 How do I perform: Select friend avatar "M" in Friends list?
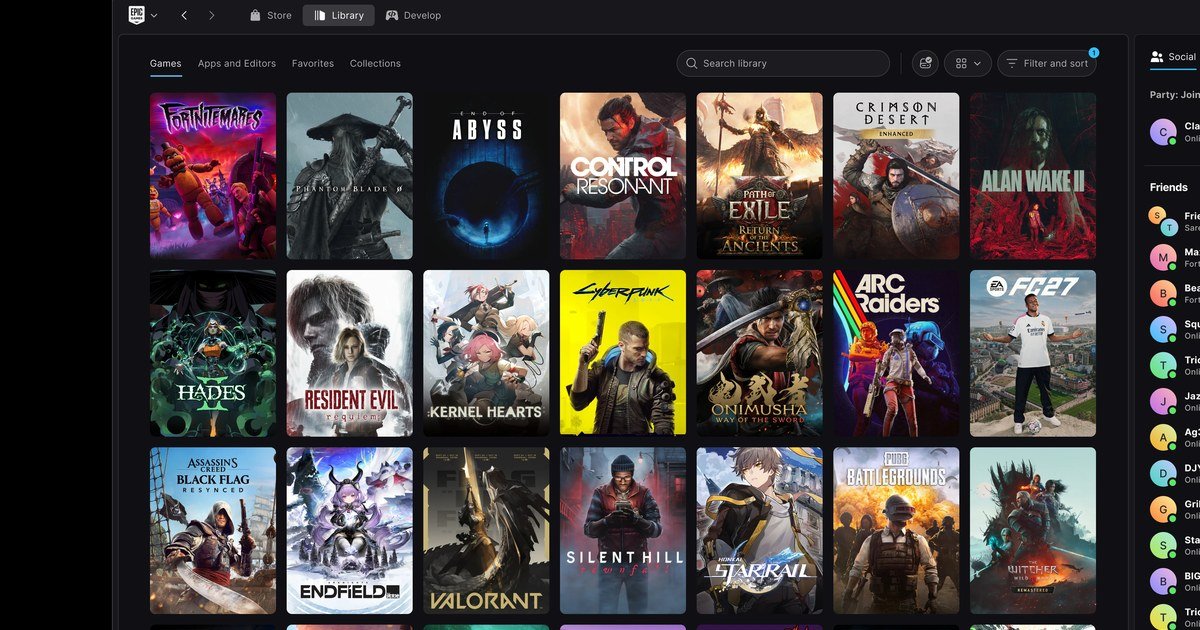1163,257
